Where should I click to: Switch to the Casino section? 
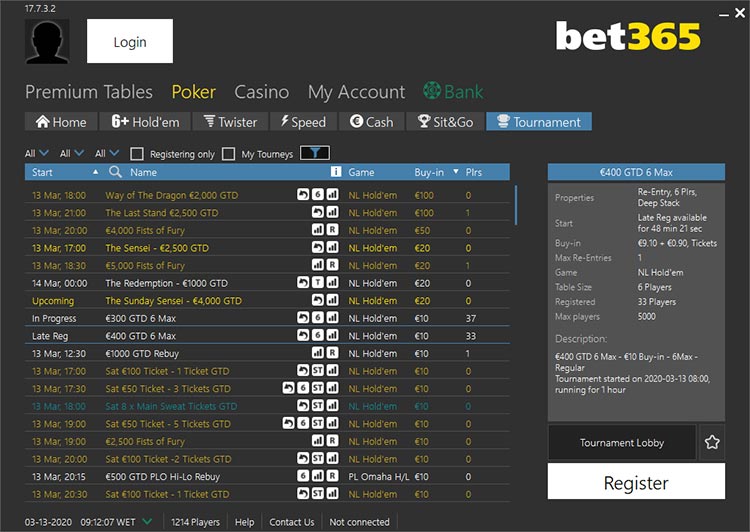[262, 92]
